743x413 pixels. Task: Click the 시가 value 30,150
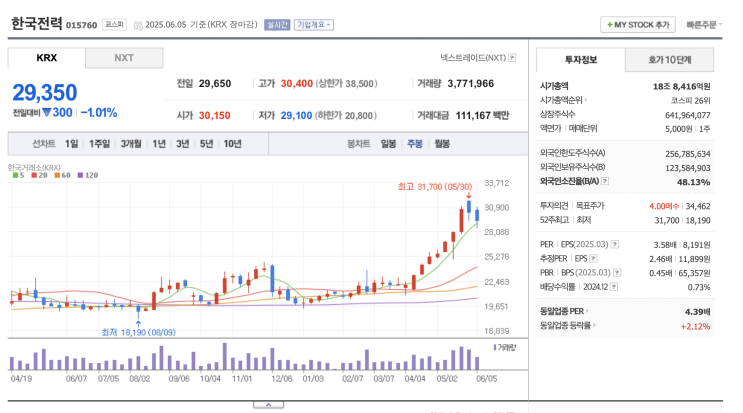tap(215, 116)
